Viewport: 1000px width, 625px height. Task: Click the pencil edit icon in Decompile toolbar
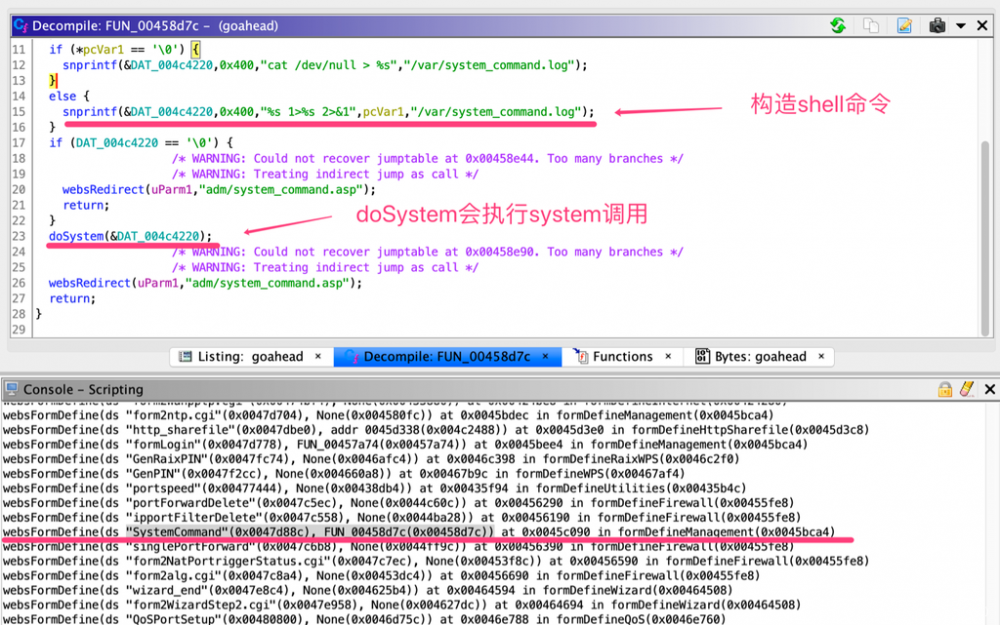(x=906, y=25)
